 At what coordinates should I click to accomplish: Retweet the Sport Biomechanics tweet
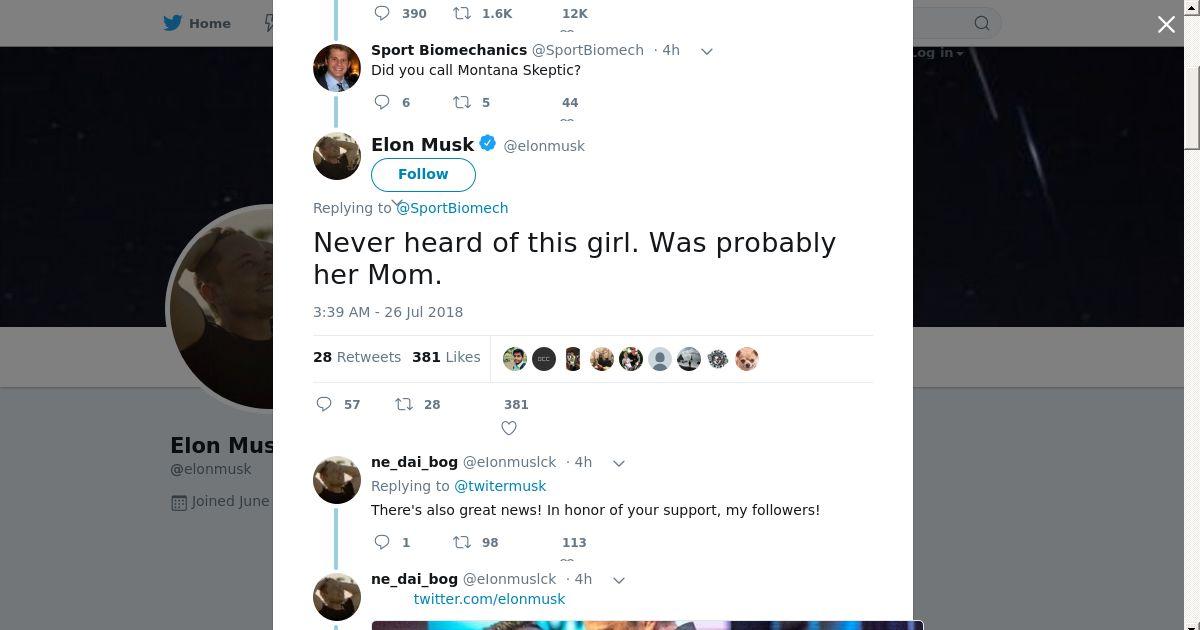click(x=462, y=102)
